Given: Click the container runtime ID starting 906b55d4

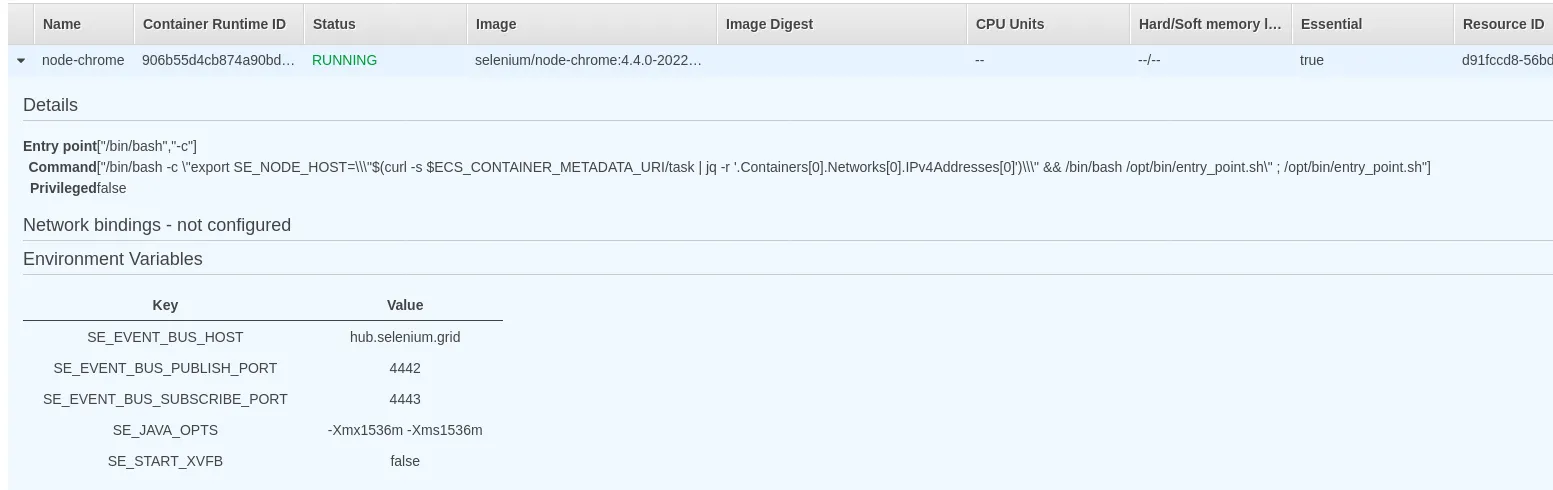Looking at the screenshot, I should pyautogui.click(x=218, y=60).
